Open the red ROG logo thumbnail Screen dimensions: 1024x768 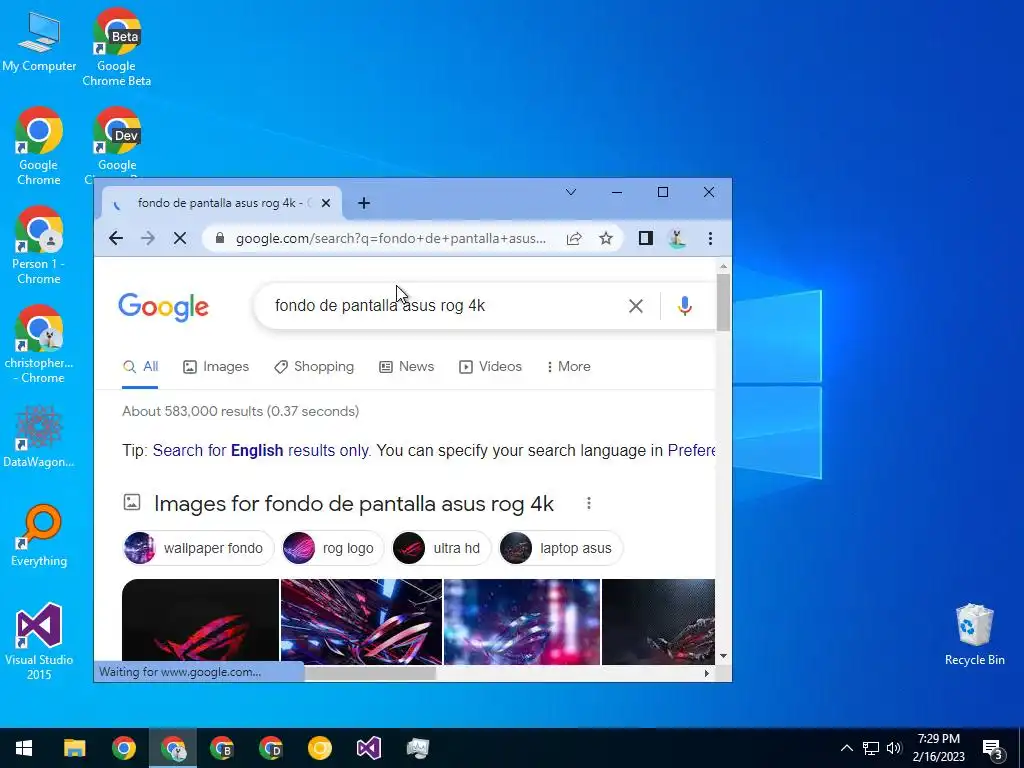point(200,622)
